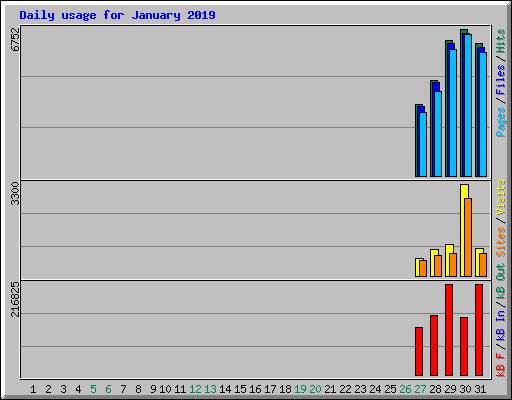Click day 5 on the x-axis

(93, 389)
